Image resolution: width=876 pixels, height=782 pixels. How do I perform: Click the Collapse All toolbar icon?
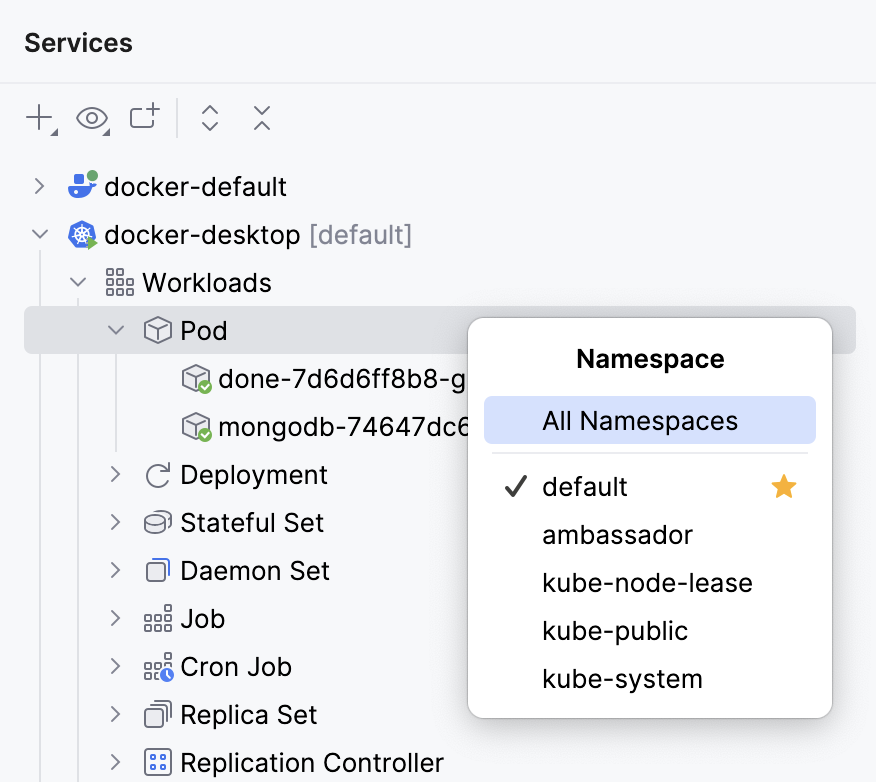coord(261,117)
